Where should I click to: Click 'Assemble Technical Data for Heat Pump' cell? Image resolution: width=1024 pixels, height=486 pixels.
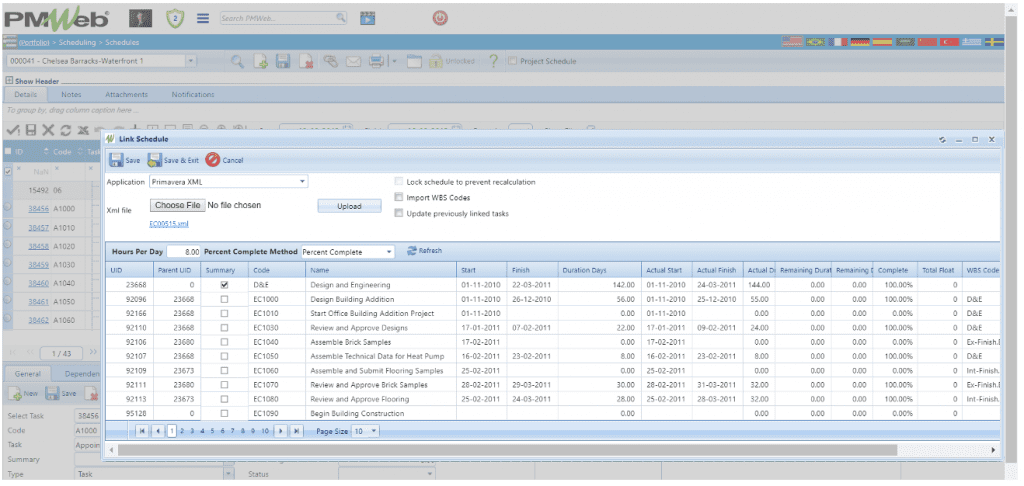(x=381, y=356)
